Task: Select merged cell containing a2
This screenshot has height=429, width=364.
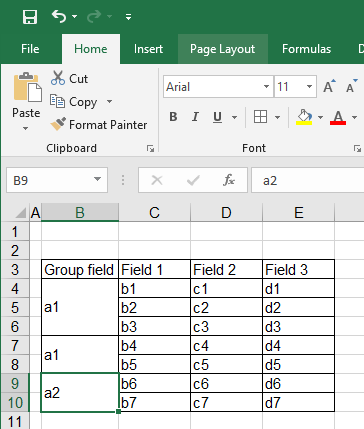Action: click(x=80, y=393)
